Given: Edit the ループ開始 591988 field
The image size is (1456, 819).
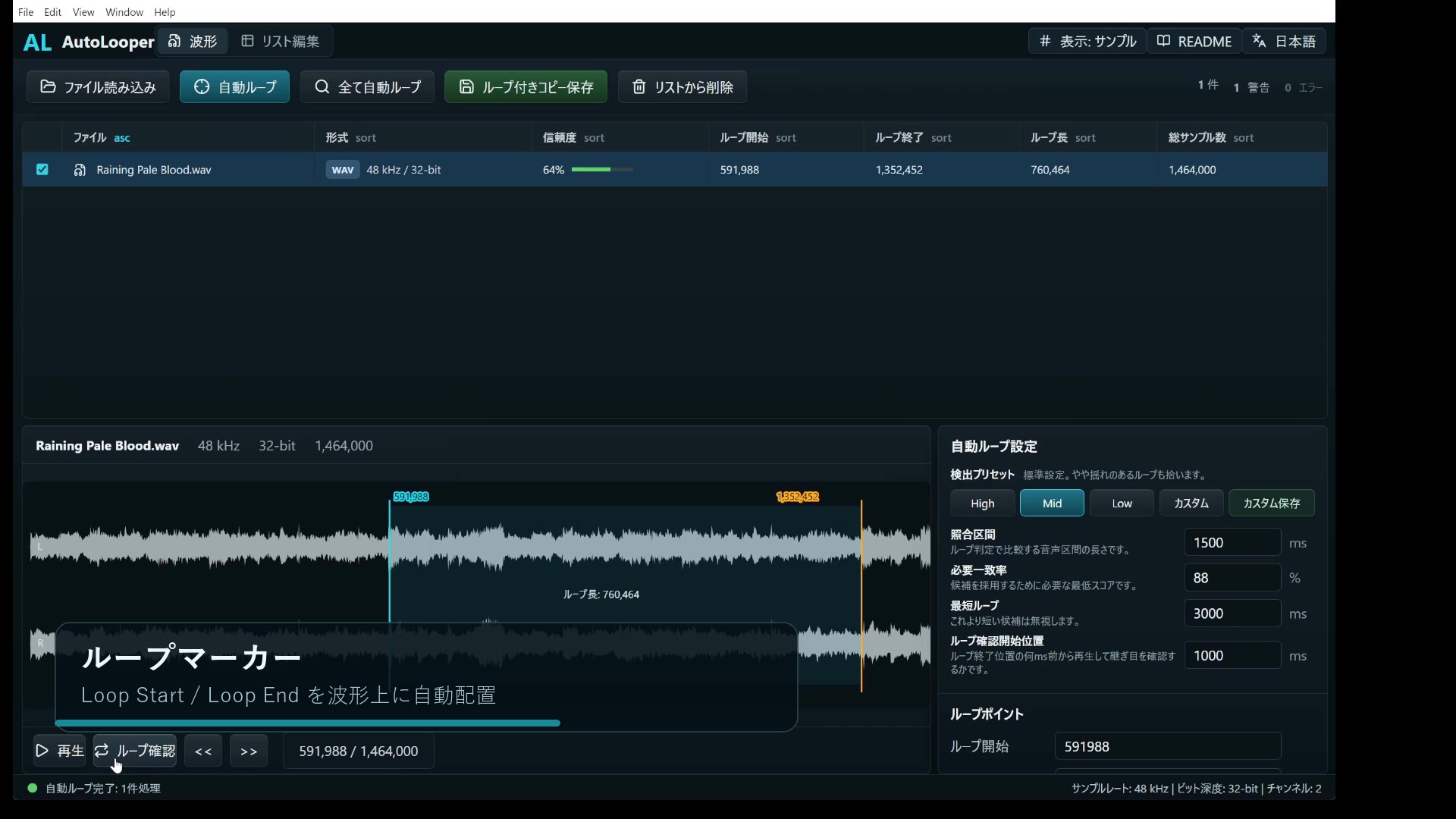Looking at the screenshot, I should click(1168, 747).
